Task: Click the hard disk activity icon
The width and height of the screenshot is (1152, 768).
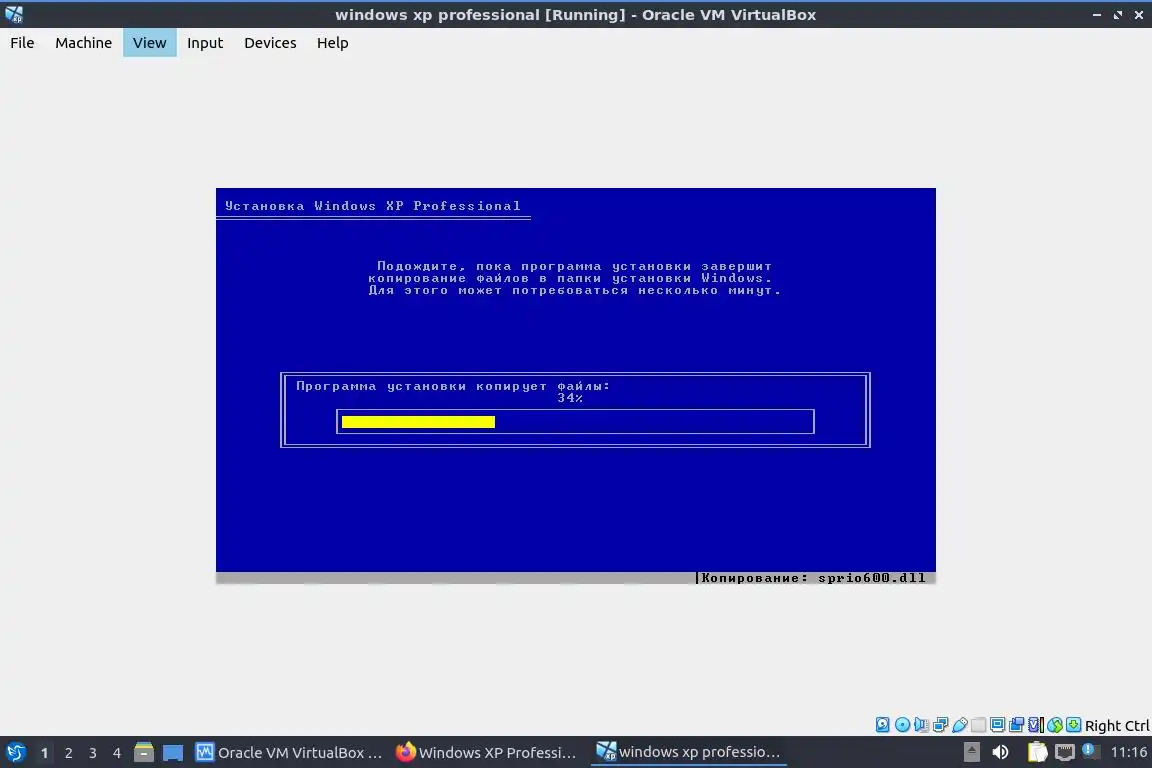Action: [x=882, y=725]
